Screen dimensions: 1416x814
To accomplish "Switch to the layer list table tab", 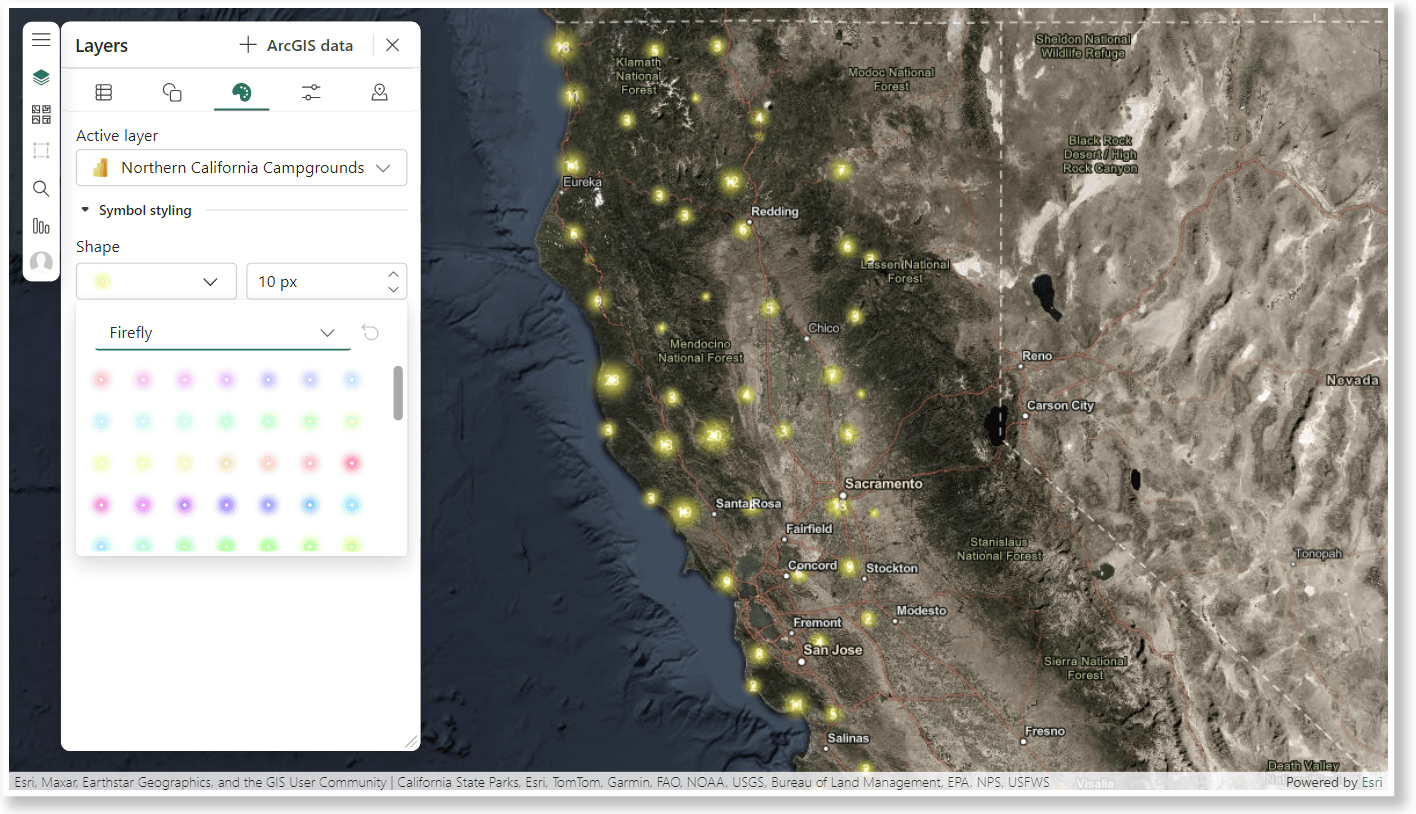I will pyautogui.click(x=104, y=93).
